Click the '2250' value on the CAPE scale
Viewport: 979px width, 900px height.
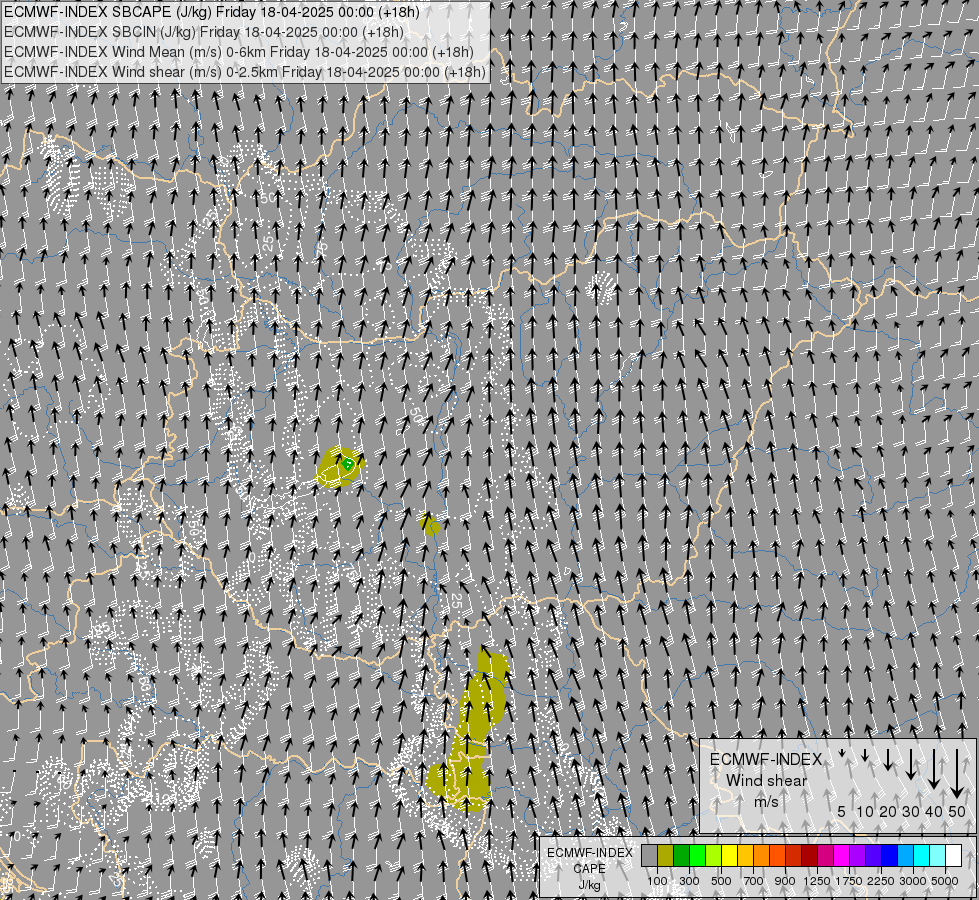tap(881, 881)
